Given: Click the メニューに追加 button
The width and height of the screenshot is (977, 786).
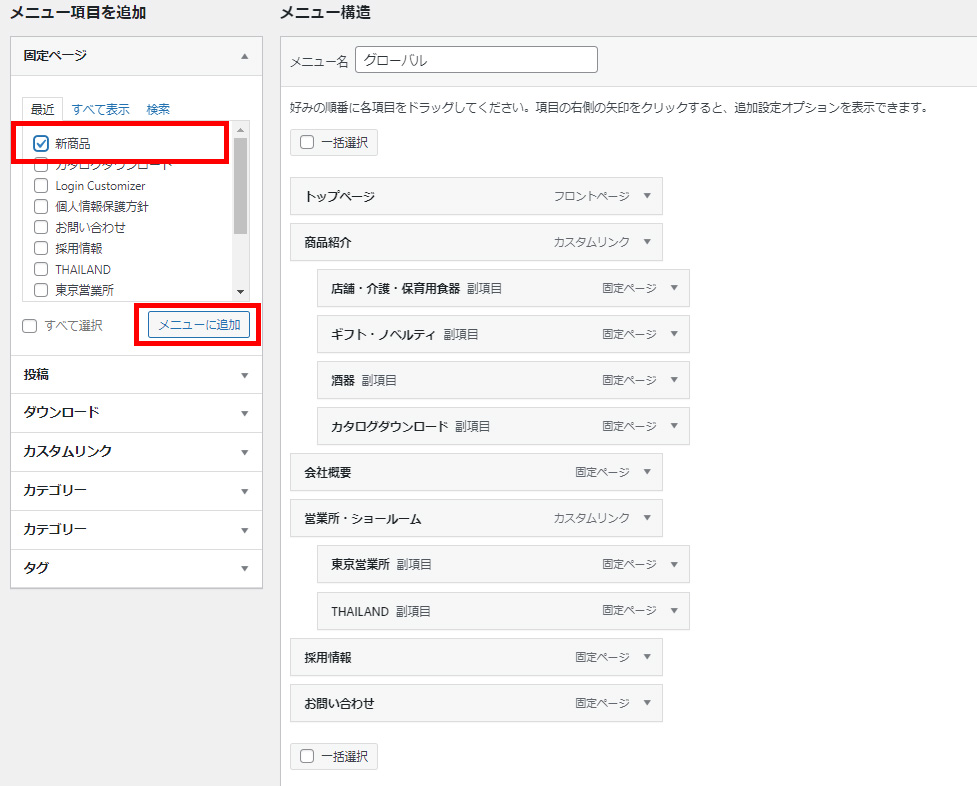Looking at the screenshot, I should click(199, 325).
